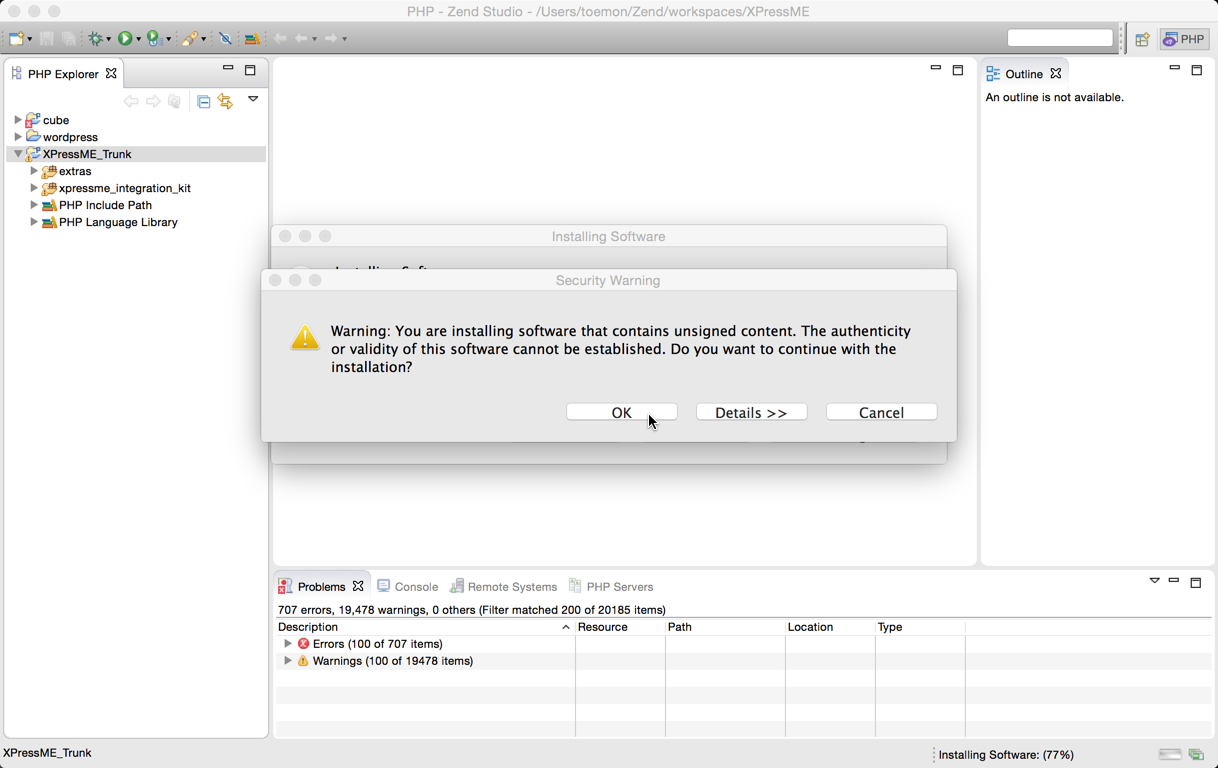1218x768 pixels.
Task: Click the Profile toolbar icon
Action: coord(155,38)
